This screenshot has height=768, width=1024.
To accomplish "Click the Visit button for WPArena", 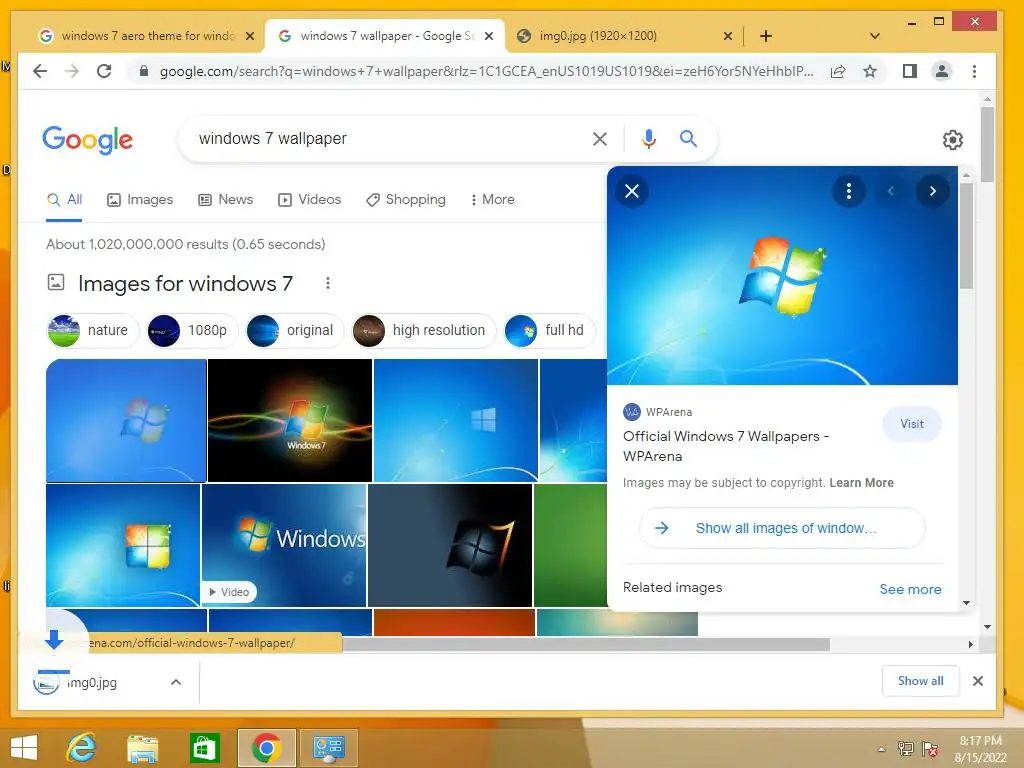I will click(912, 424).
